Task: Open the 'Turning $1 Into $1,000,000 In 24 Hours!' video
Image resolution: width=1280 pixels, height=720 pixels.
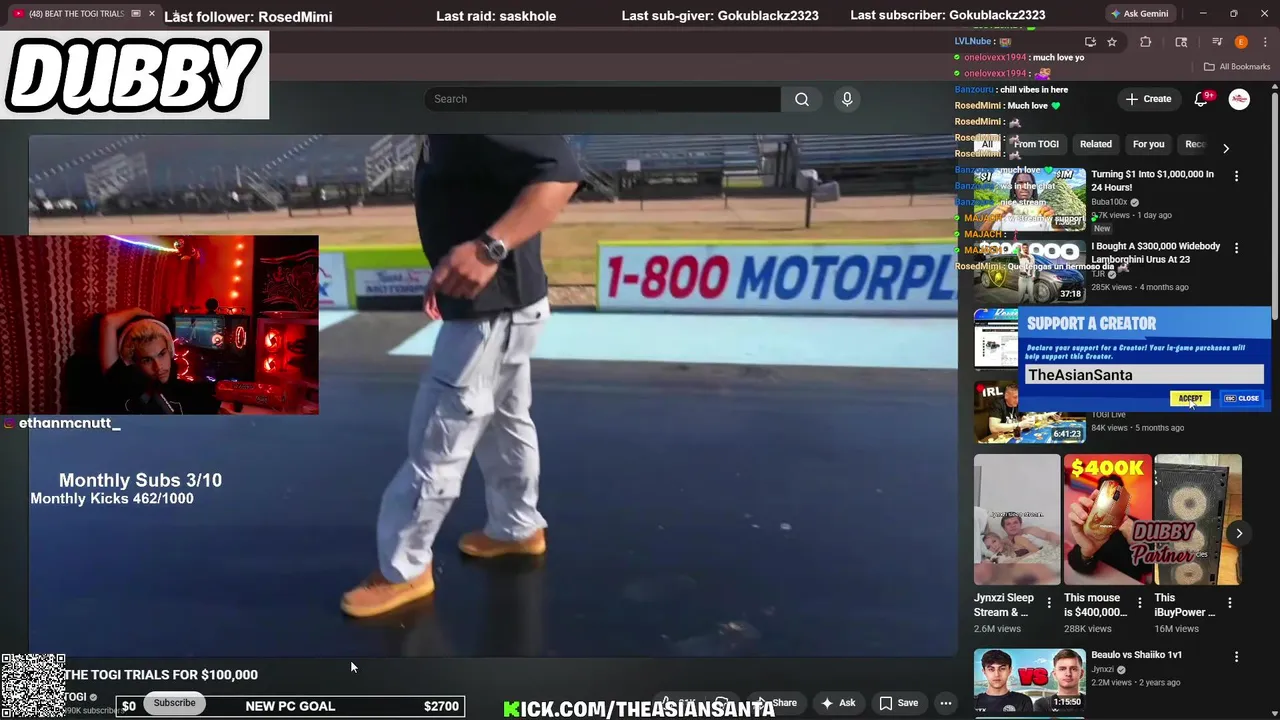Action: click(1153, 180)
